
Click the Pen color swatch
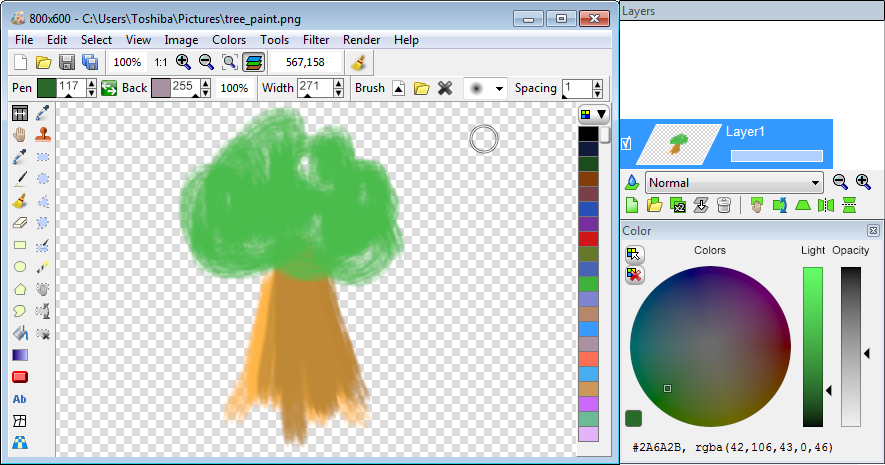(46, 88)
